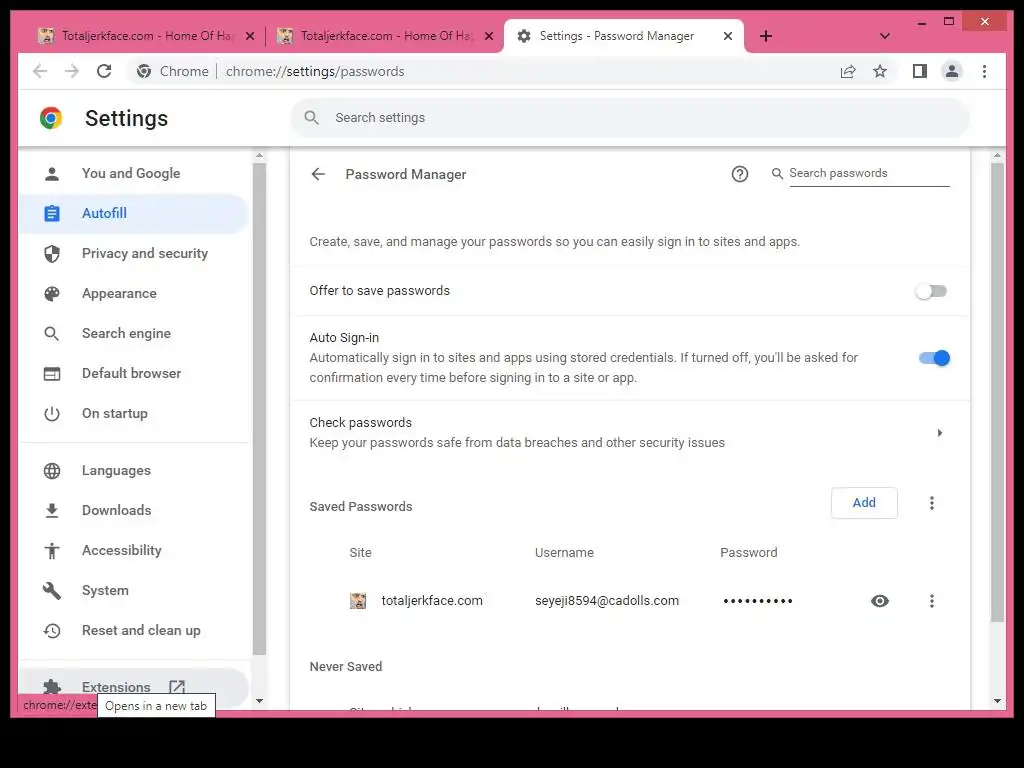Click Add saved password button
Screen dimensions: 1024x768
click(x=864, y=502)
